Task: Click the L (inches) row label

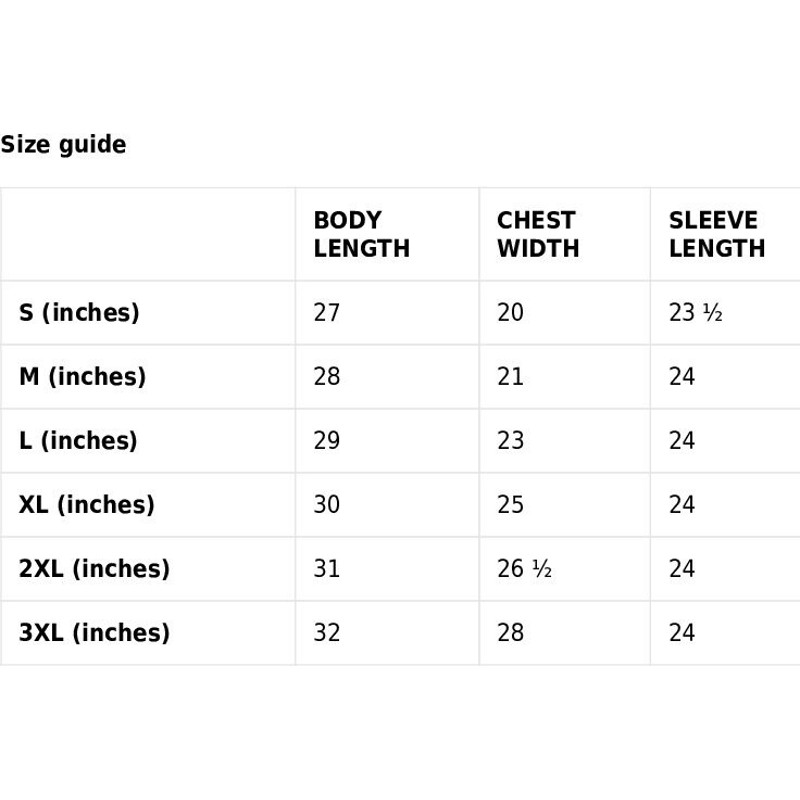Action: [x=78, y=441]
